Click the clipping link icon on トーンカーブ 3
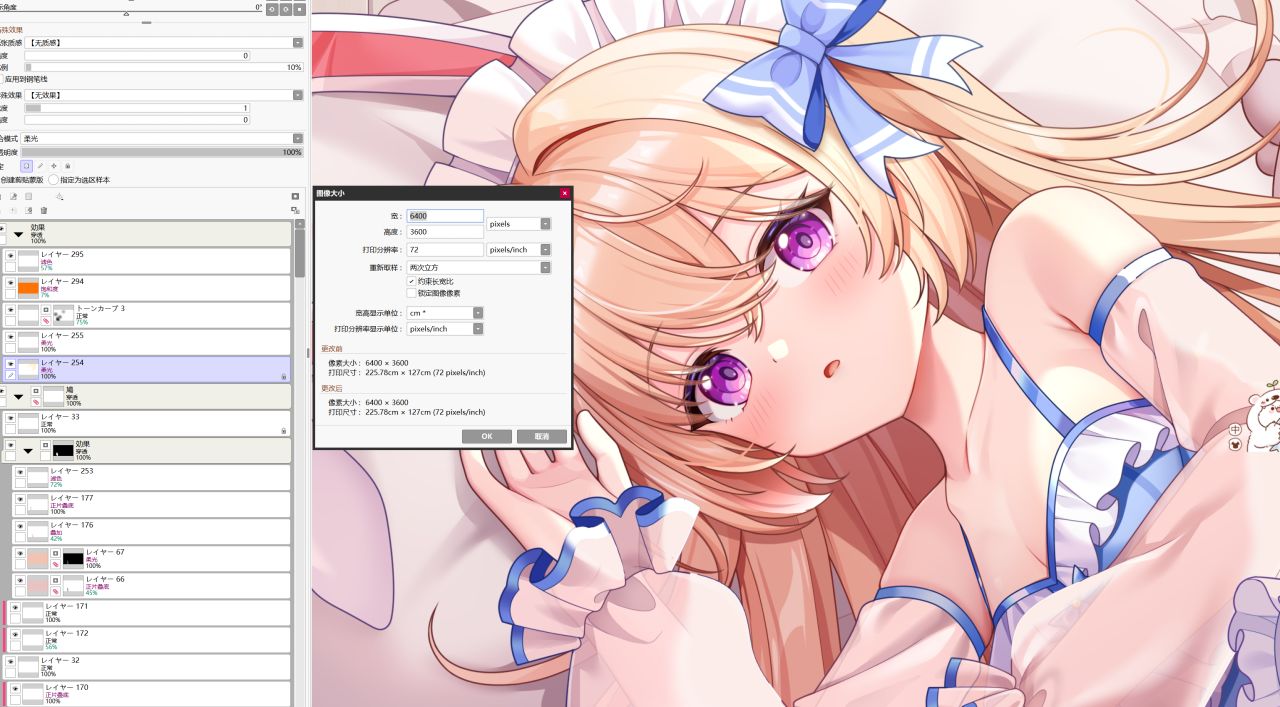1280x707 pixels. point(46,320)
